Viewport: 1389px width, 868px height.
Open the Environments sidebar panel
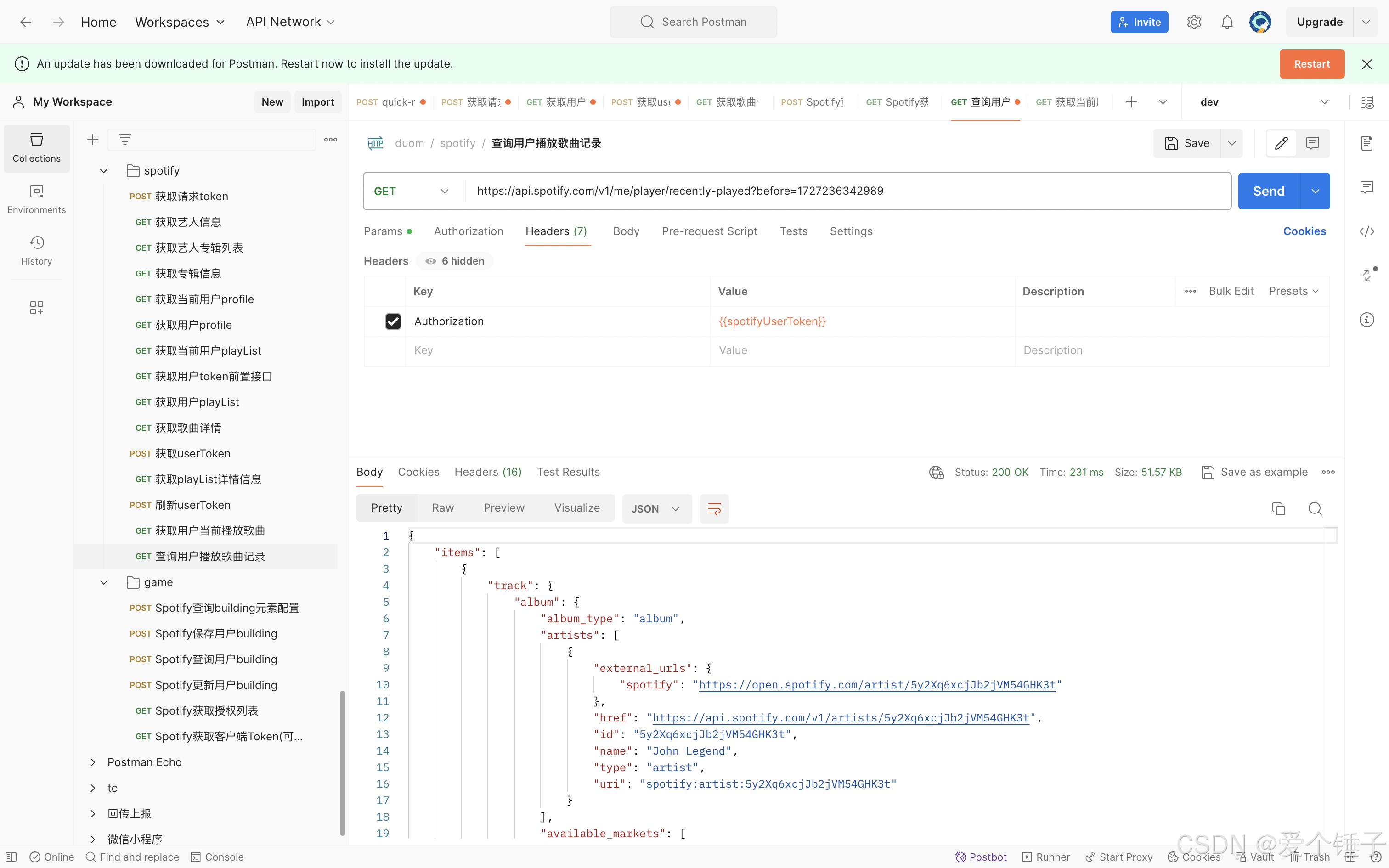(x=36, y=198)
